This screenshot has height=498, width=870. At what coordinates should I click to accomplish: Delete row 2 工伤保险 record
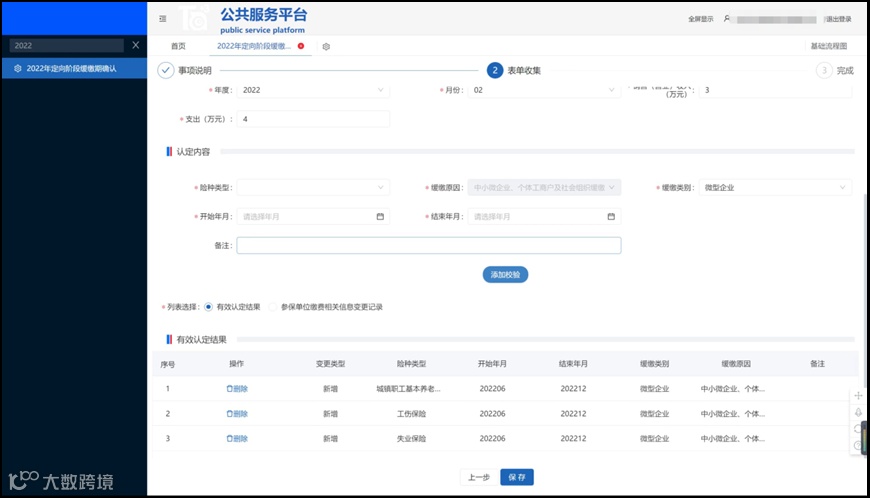point(237,414)
